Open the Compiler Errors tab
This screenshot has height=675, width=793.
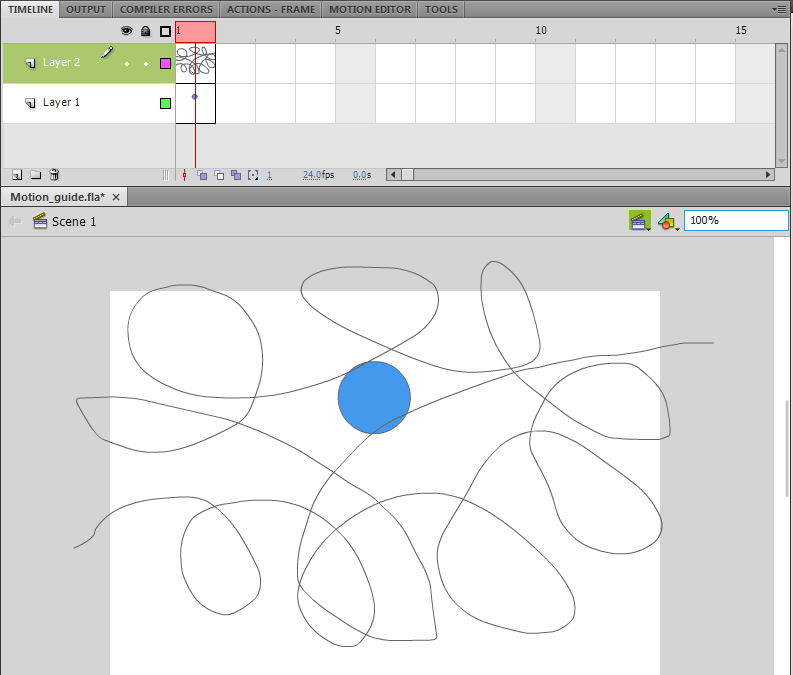tap(166, 9)
